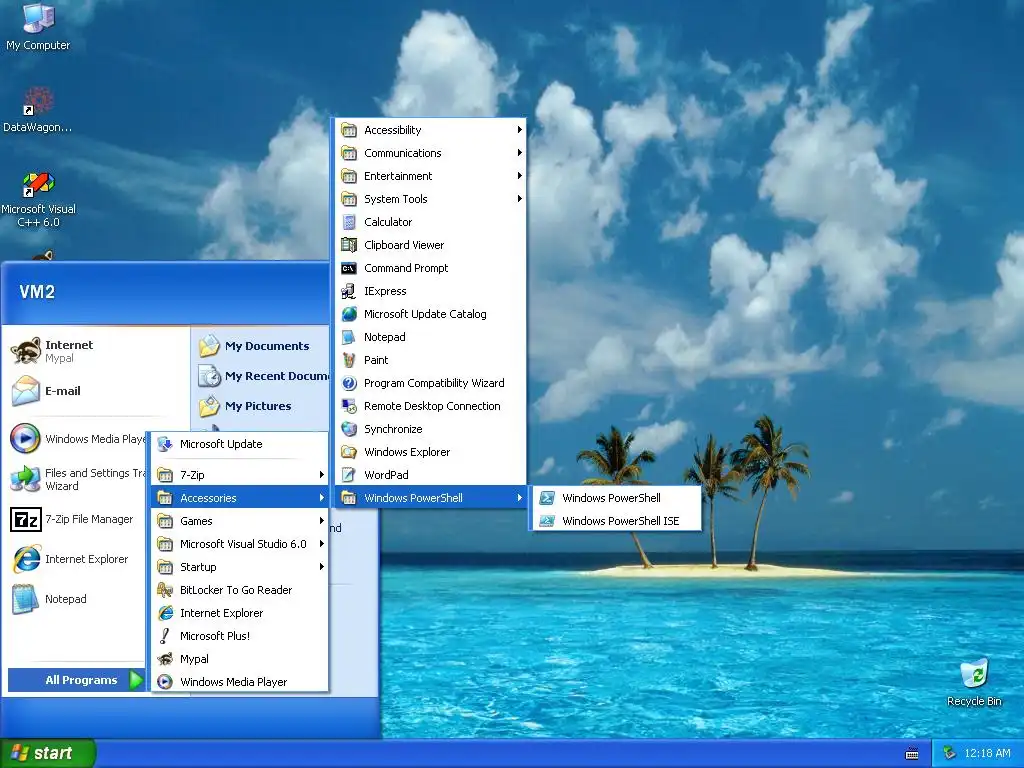
Task: Open My Recent Documents
Action: tap(263, 376)
